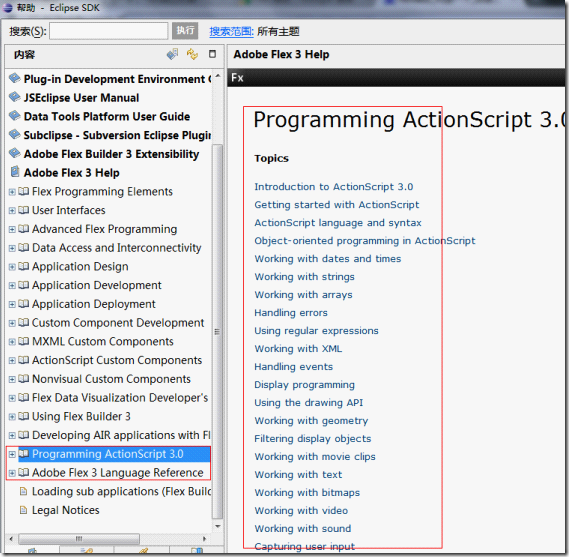Click inside the 搜索 search input field

click(109, 31)
